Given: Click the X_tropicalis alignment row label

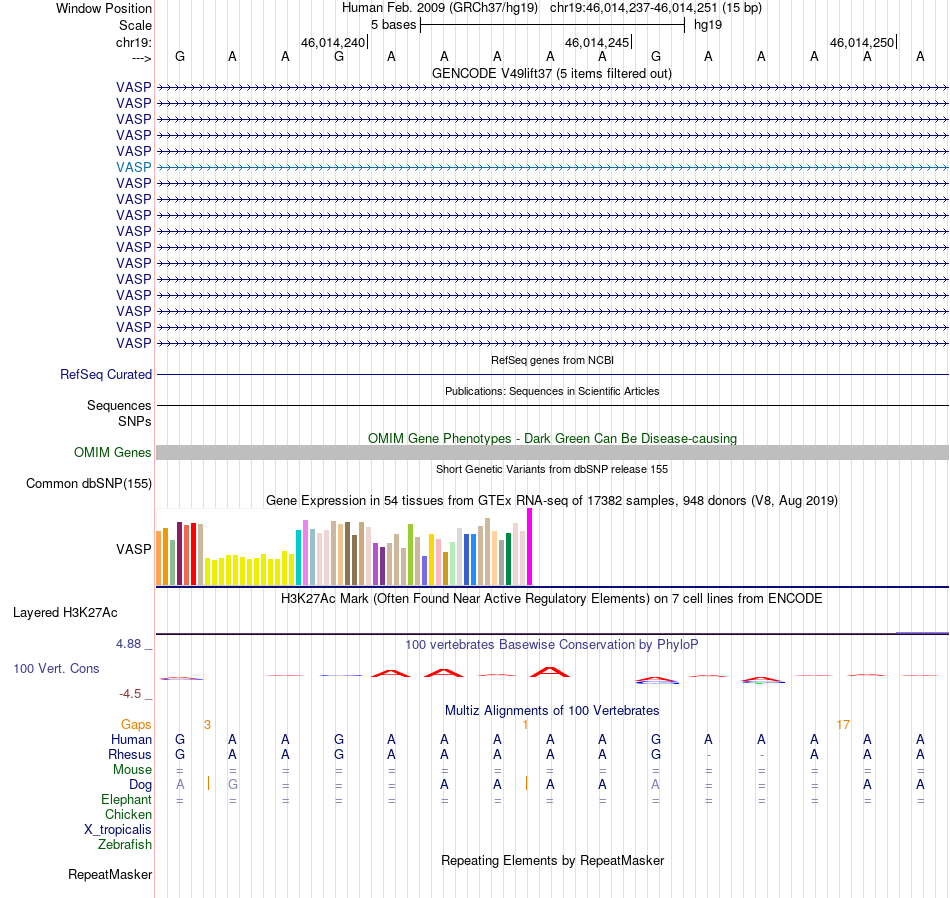Looking at the screenshot, I should (118, 830).
